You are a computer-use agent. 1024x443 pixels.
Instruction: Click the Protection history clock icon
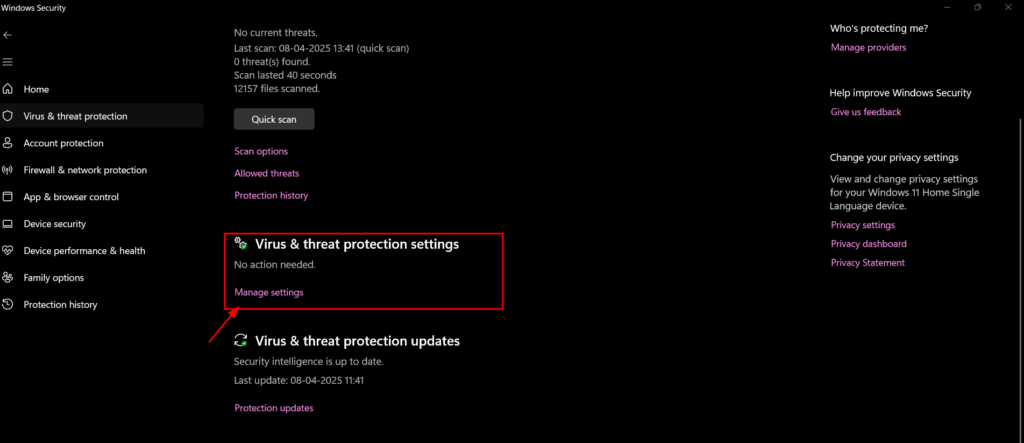pos(8,304)
